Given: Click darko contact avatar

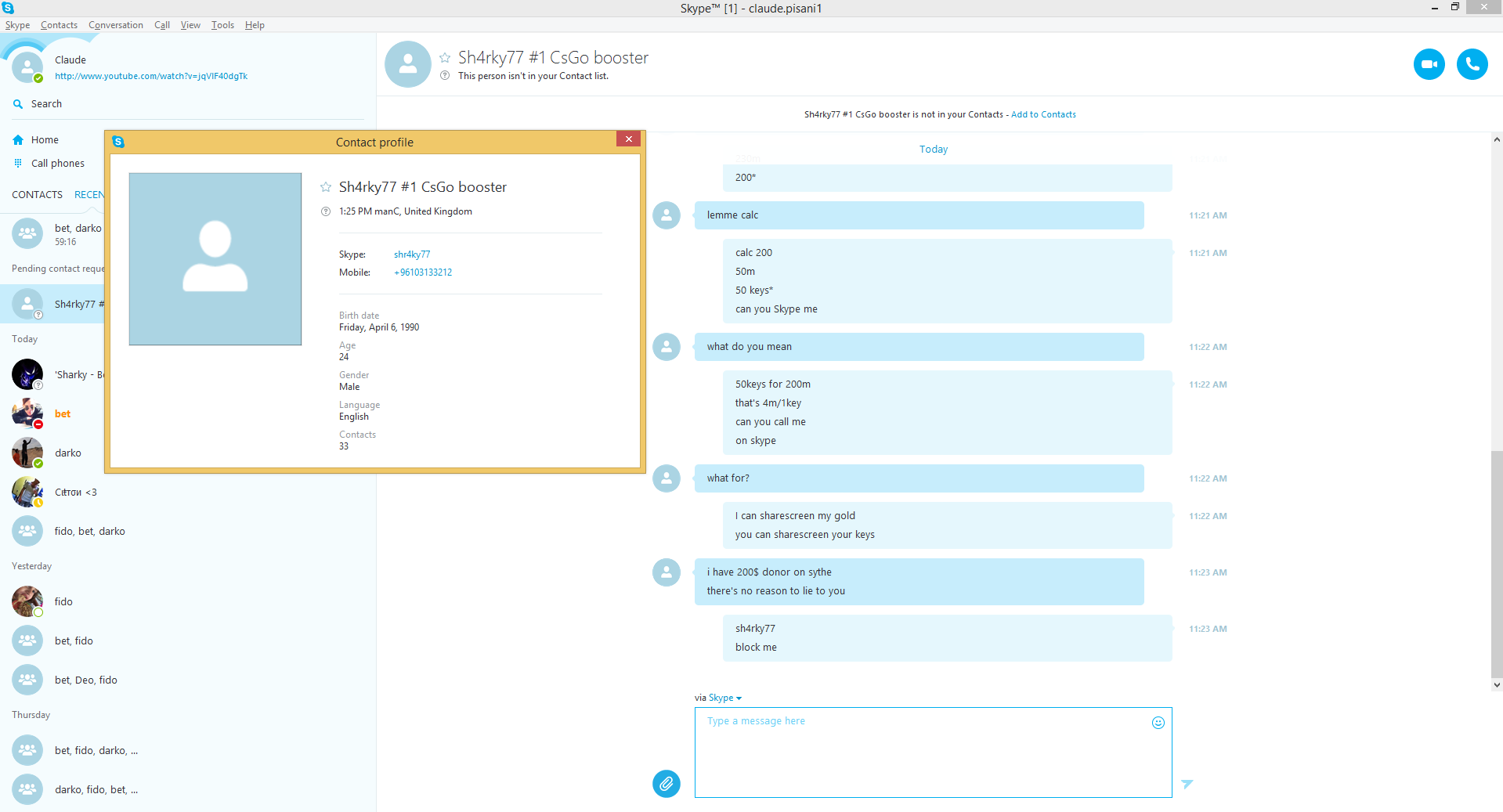Looking at the screenshot, I should [x=27, y=453].
